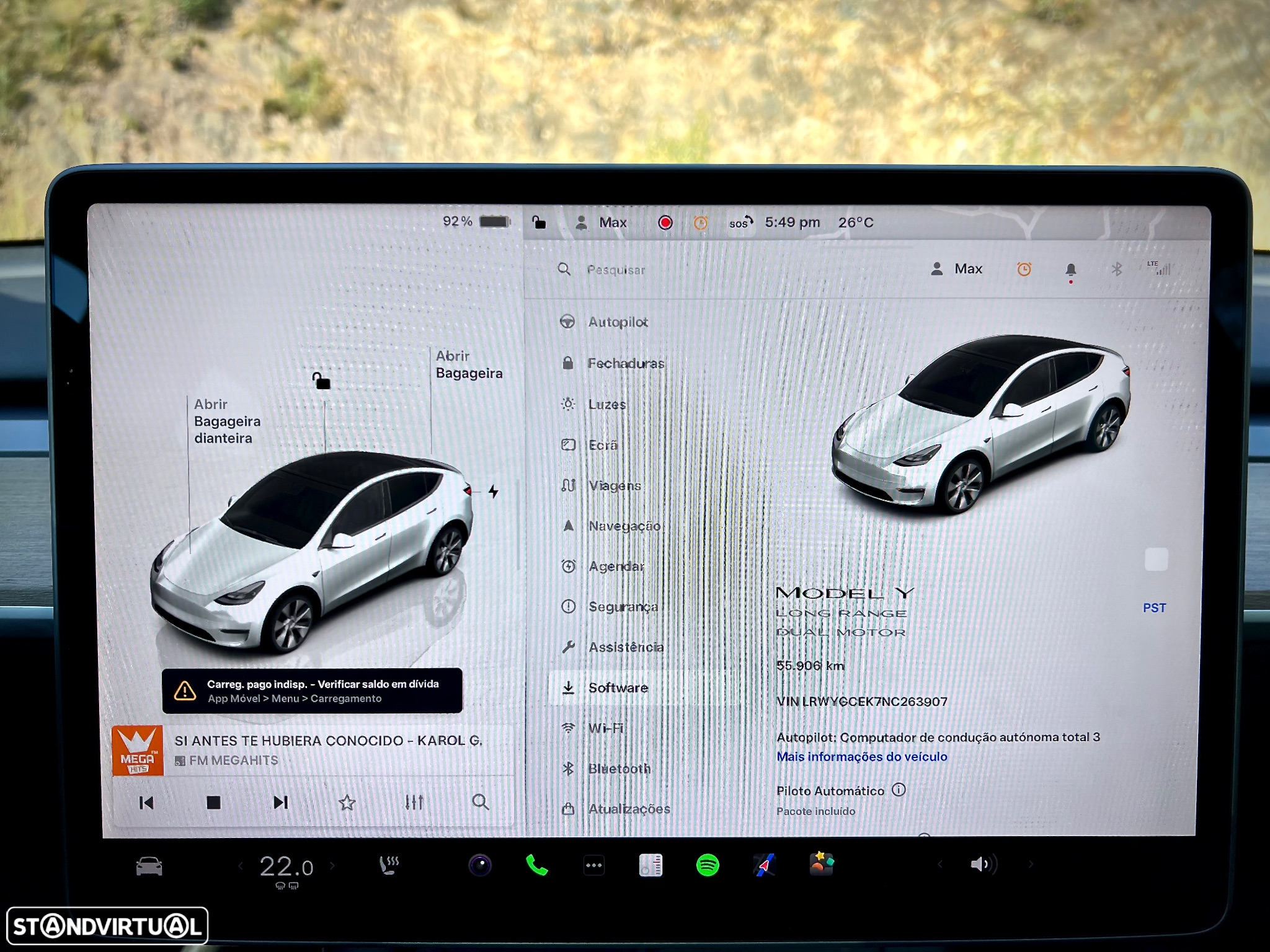Stop the FM Megahits playback
This screenshot has width=1270, height=952.
213,803
